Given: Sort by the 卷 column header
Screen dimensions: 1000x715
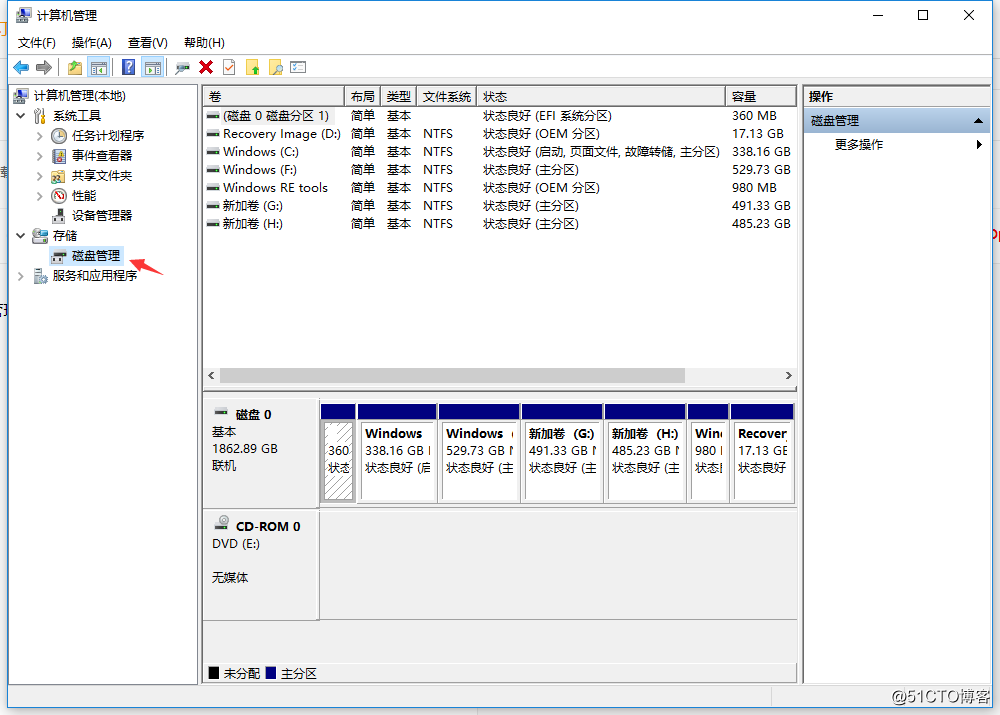Looking at the screenshot, I should (274, 96).
